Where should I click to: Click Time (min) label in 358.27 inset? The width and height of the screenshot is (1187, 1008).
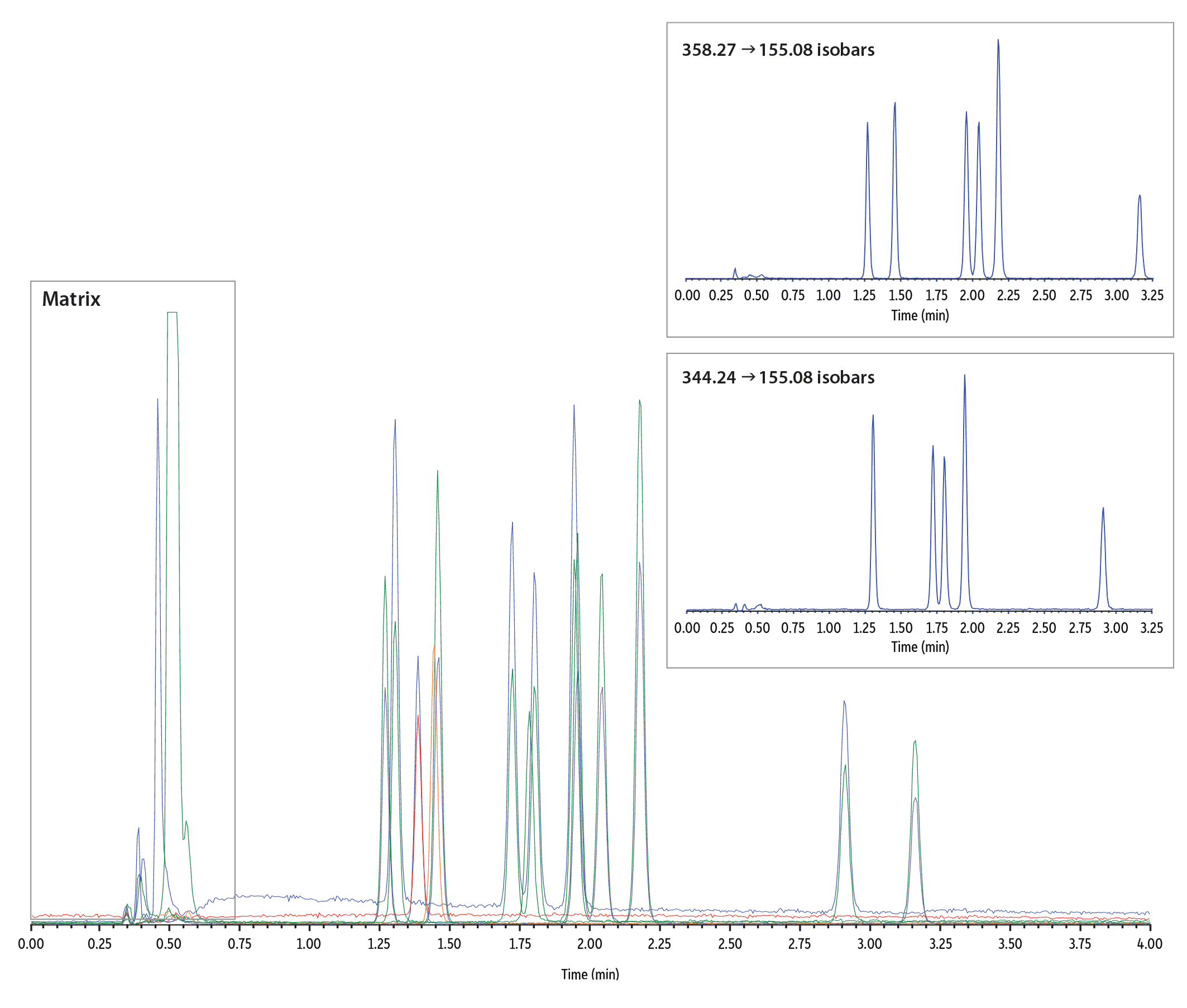coord(920,315)
